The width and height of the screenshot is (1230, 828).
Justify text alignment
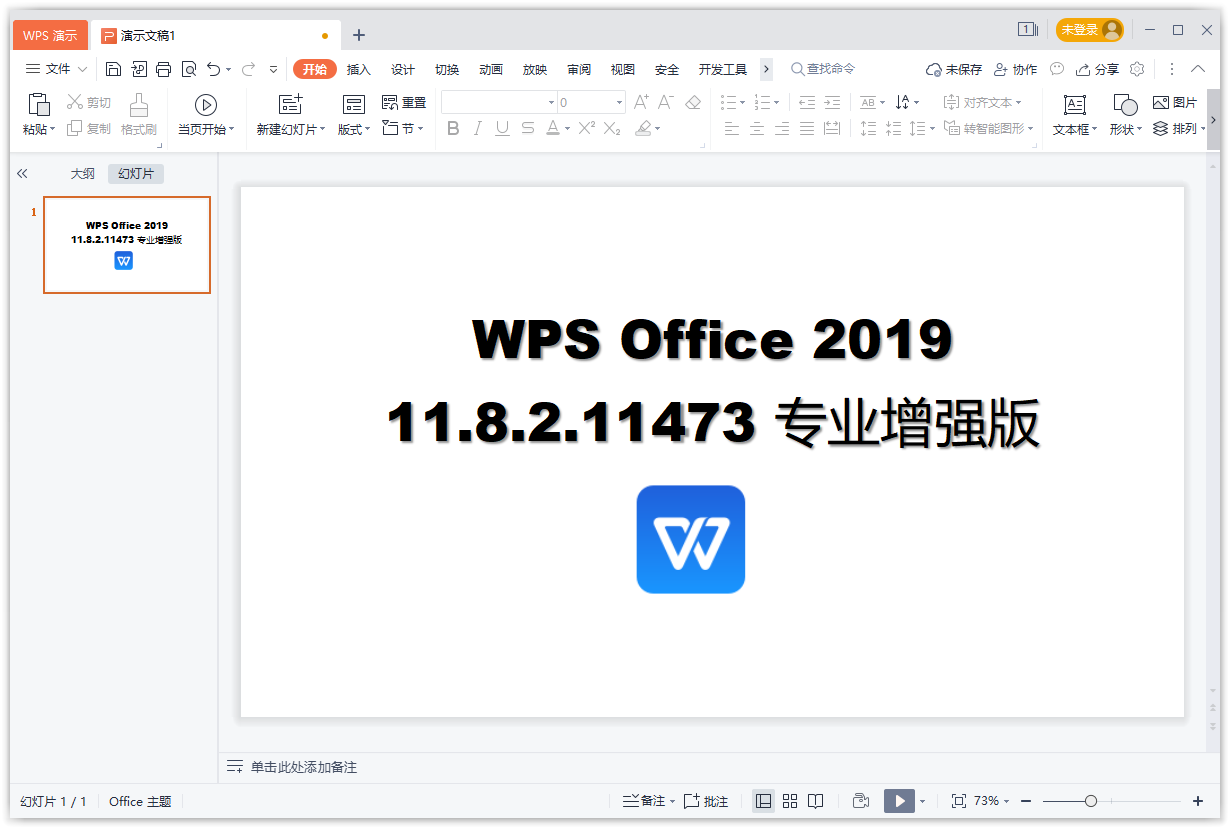coord(807,128)
